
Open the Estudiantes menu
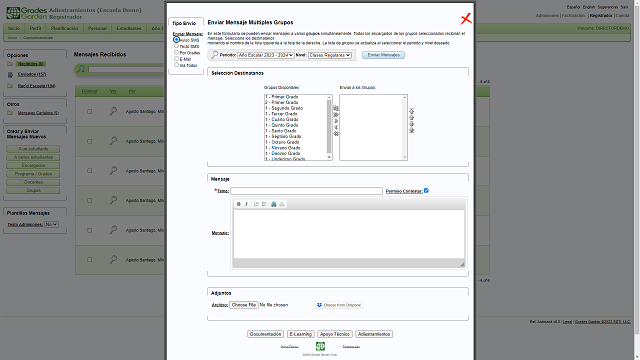point(129,29)
